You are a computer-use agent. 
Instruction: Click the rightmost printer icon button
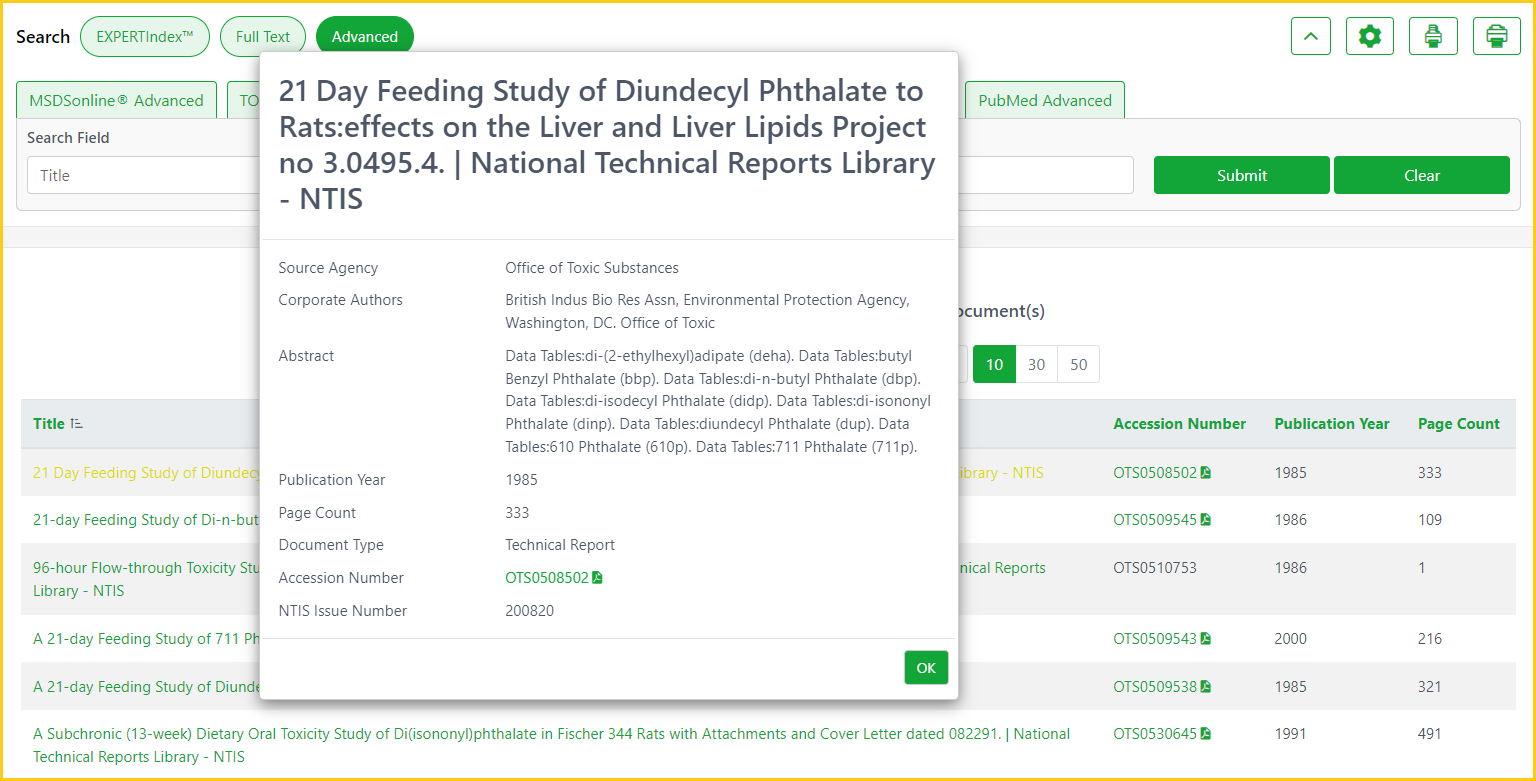[1496, 37]
